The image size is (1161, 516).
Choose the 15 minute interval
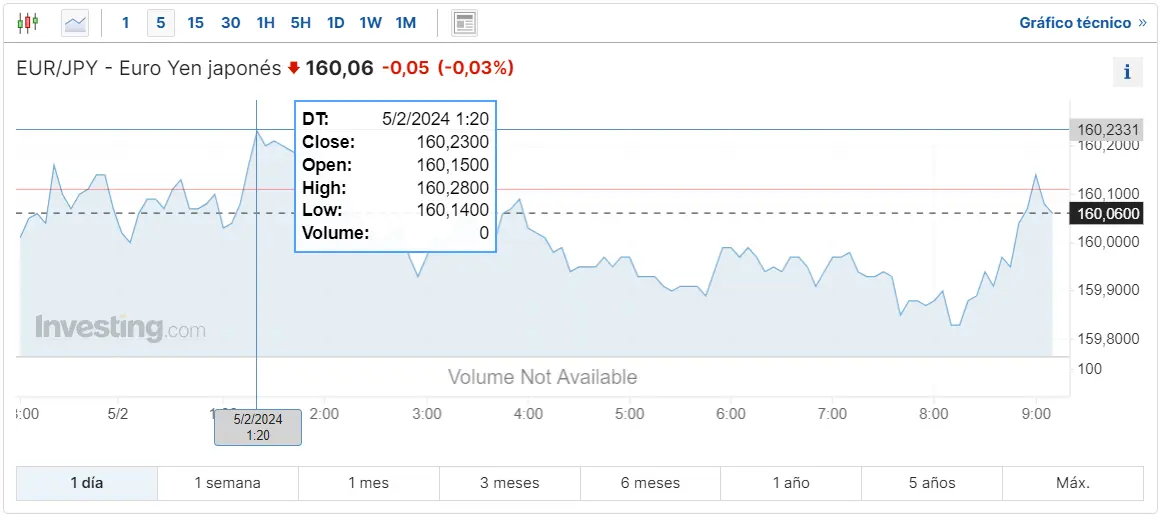[x=195, y=23]
